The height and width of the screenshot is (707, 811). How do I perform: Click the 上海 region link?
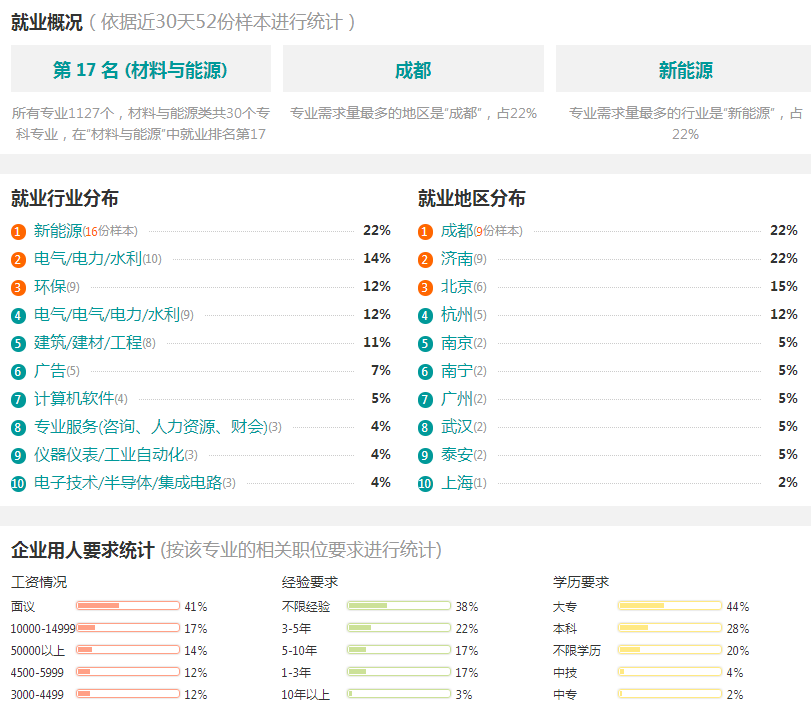(x=457, y=483)
